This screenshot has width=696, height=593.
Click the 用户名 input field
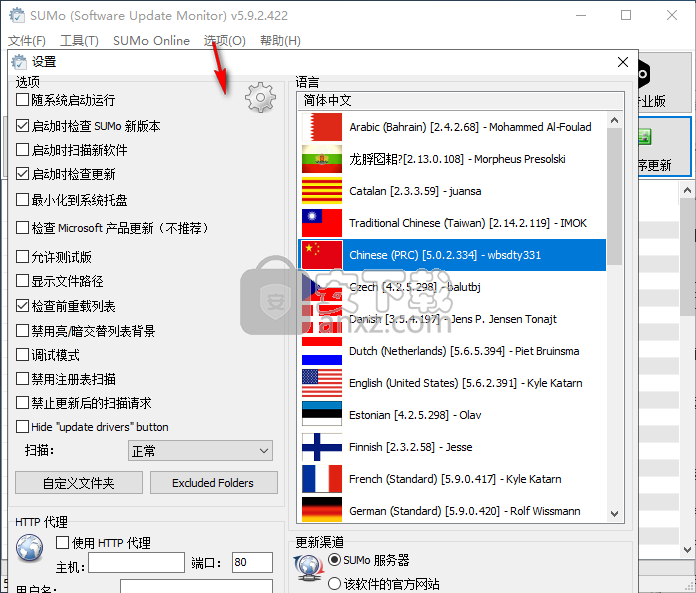(x=196, y=586)
